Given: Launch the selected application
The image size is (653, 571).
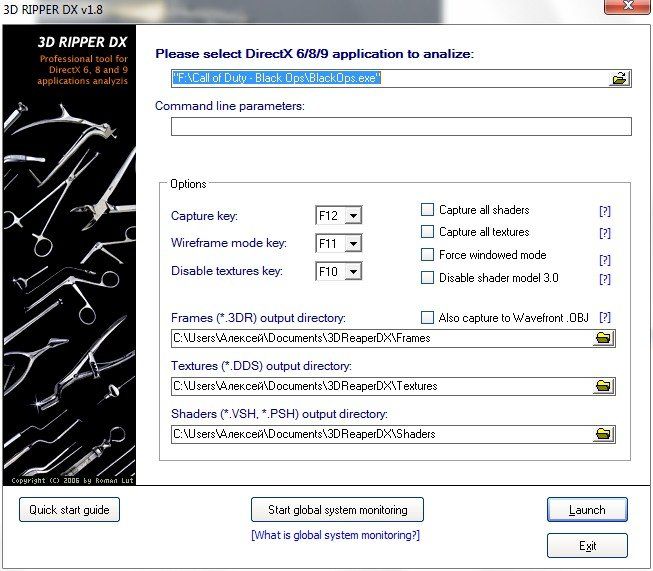Looking at the screenshot, I should [x=587, y=510].
